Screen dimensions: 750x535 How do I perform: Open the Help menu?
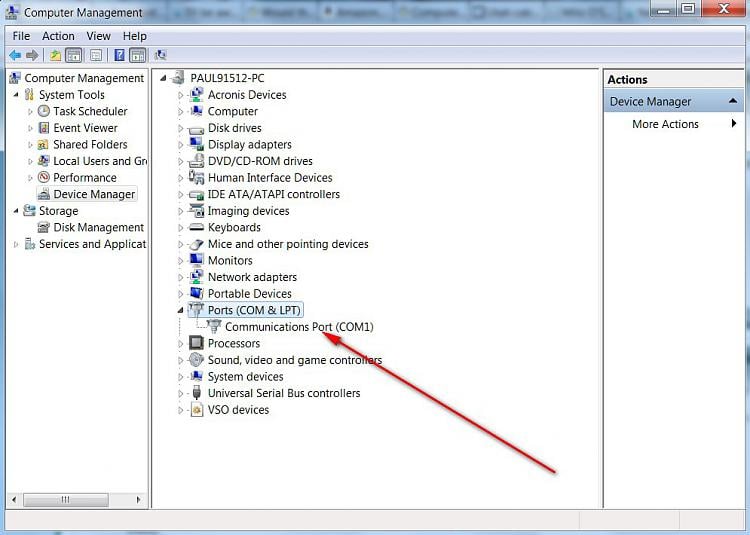coord(134,36)
